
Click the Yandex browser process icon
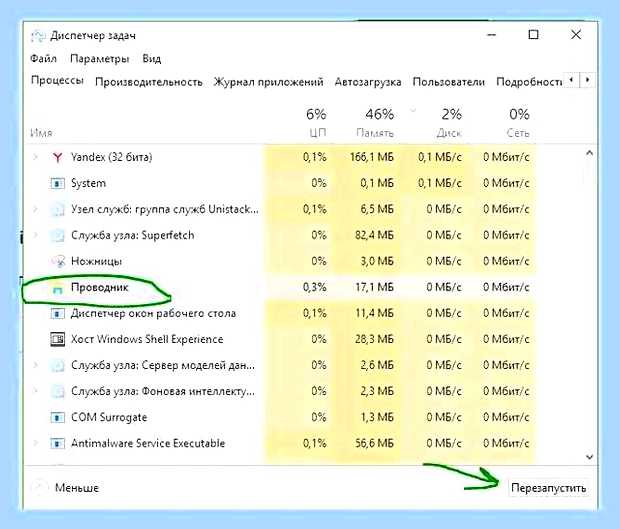[x=58, y=157]
